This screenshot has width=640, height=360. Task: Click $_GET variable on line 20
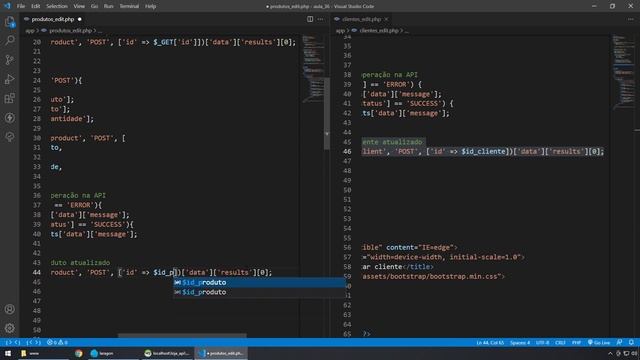point(163,42)
